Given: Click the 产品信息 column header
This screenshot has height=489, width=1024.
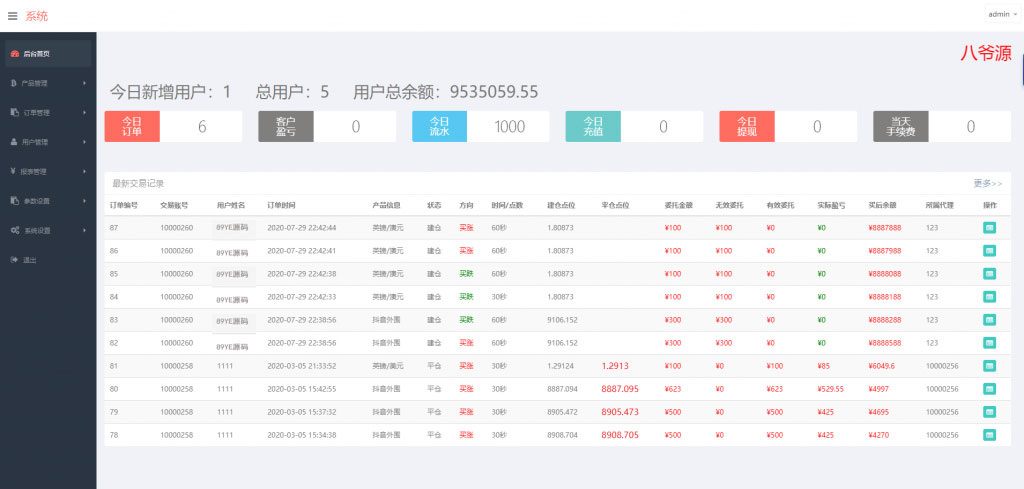Looking at the screenshot, I should click(x=387, y=205).
